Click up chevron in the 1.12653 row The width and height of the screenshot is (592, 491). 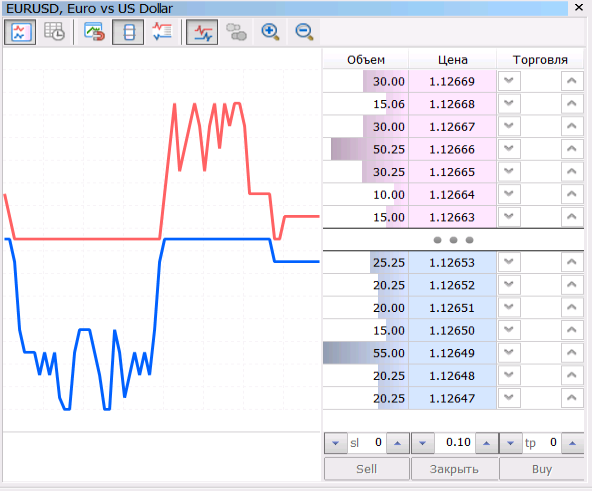click(x=572, y=262)
